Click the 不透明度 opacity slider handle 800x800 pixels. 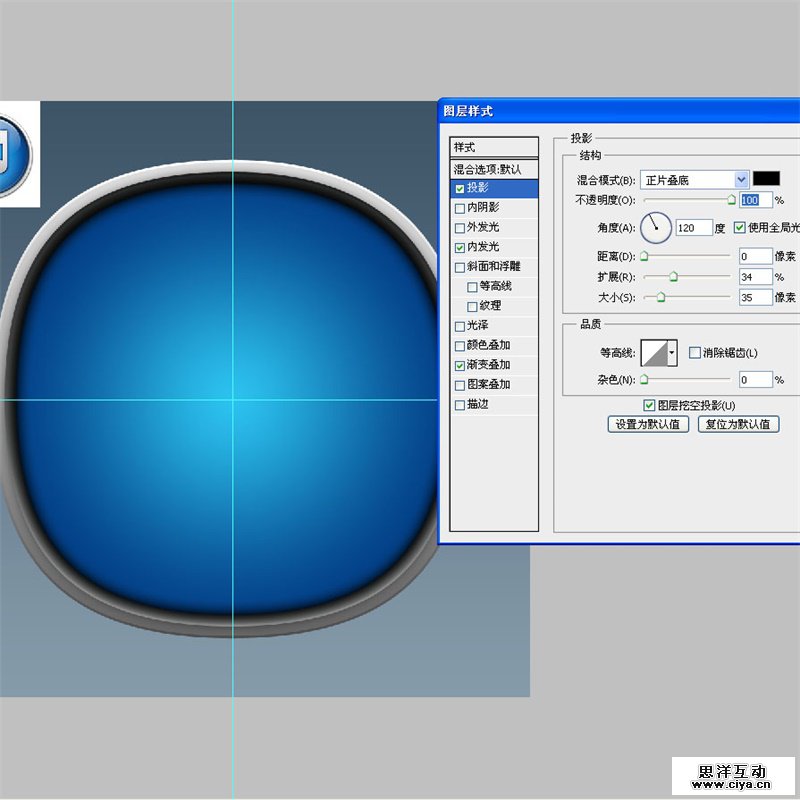(x=731, y=200)
